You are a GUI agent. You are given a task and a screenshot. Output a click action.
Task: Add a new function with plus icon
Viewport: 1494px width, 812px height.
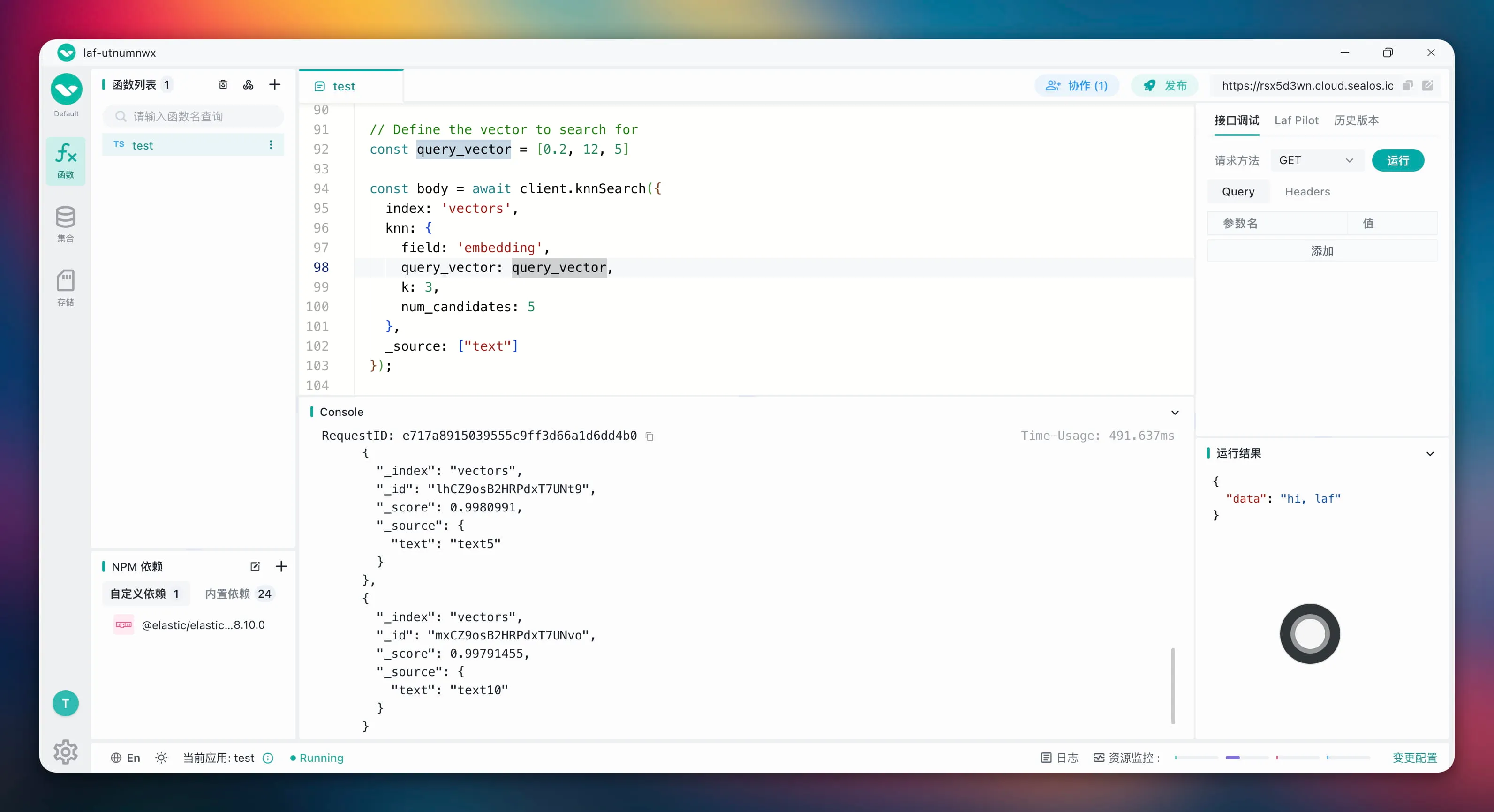click(x=275, y=85)
